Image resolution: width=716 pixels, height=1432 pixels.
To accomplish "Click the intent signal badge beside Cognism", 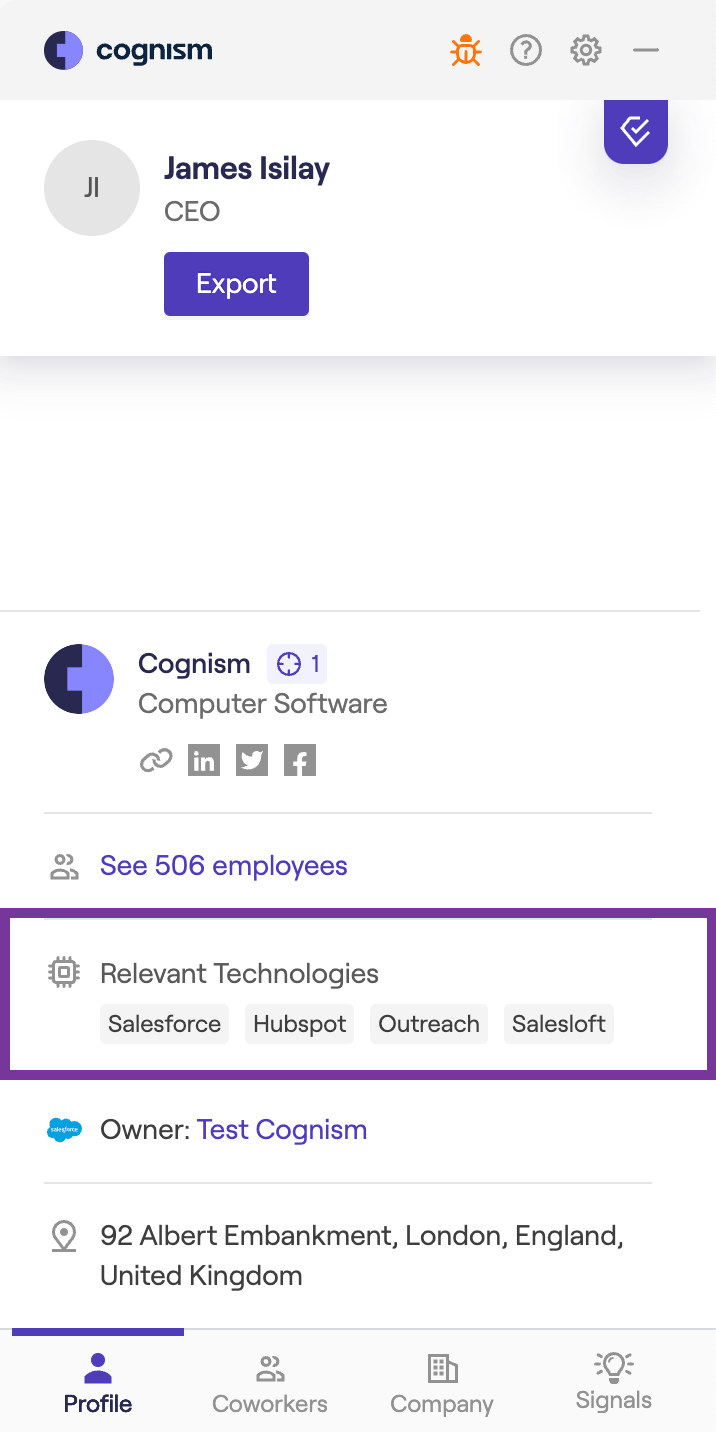I will click(297, 664).
